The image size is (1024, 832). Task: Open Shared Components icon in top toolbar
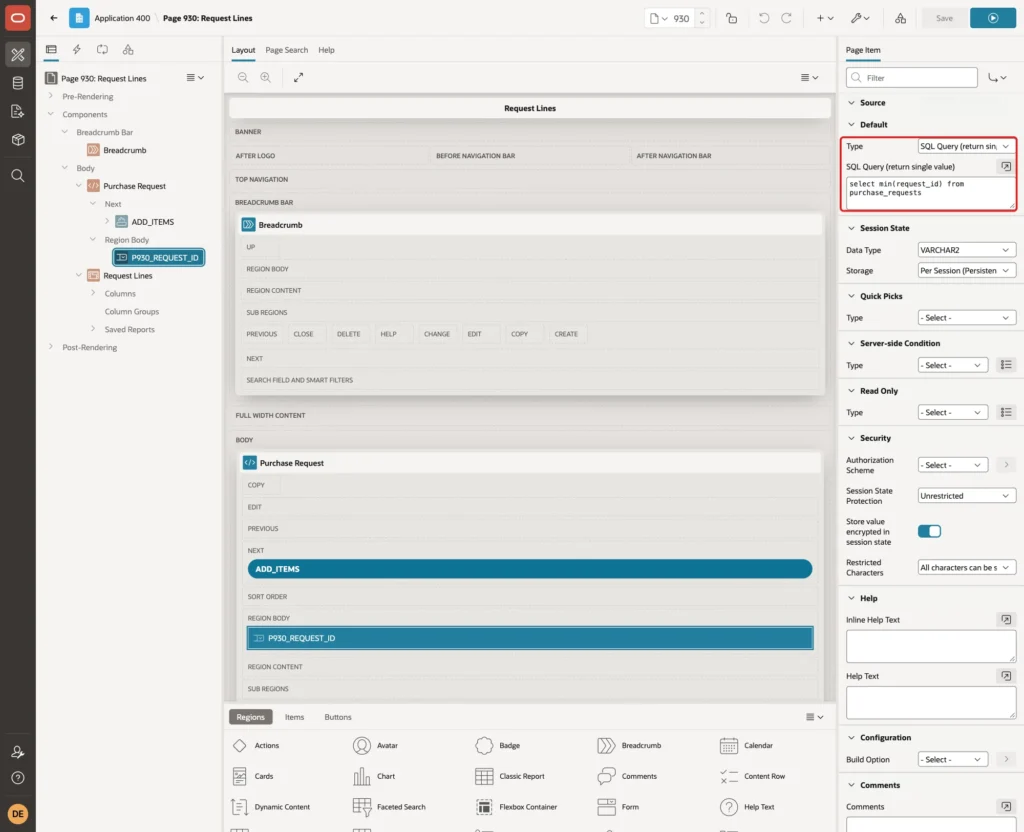coord(900,18)
